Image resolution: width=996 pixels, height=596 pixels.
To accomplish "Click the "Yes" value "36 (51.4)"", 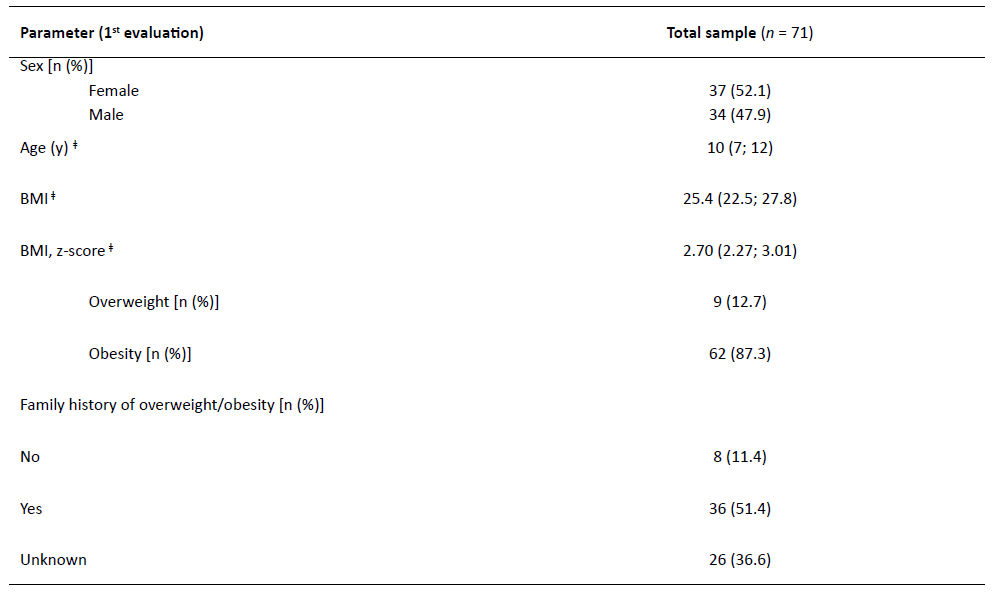I will tap(739, 509).
